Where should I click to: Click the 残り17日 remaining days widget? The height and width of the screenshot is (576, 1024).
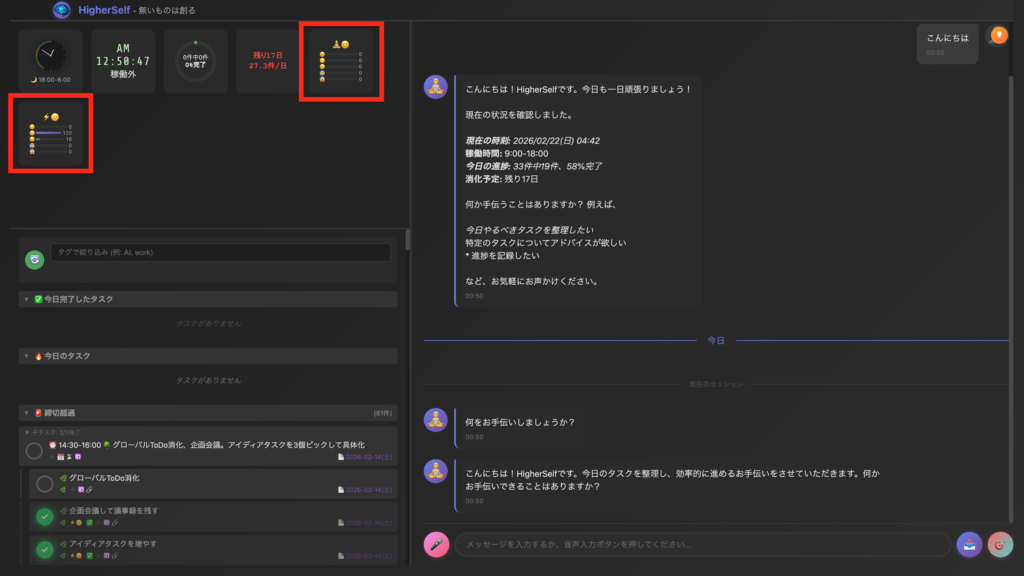coord(267,61)
